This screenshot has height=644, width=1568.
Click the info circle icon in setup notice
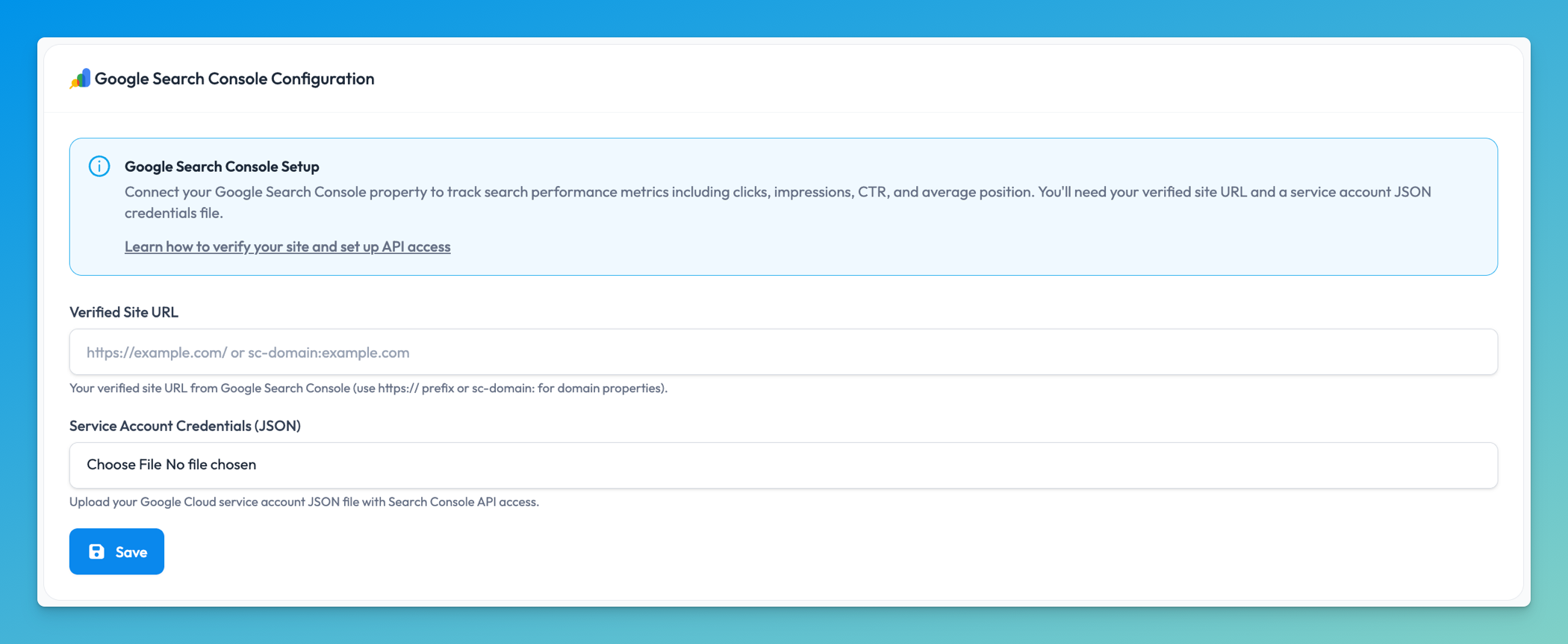(x=99, y=166)
